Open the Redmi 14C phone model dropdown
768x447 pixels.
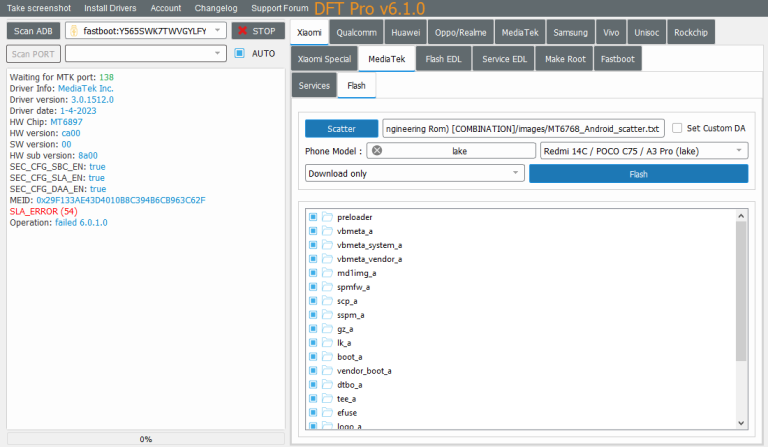(644, 151)
